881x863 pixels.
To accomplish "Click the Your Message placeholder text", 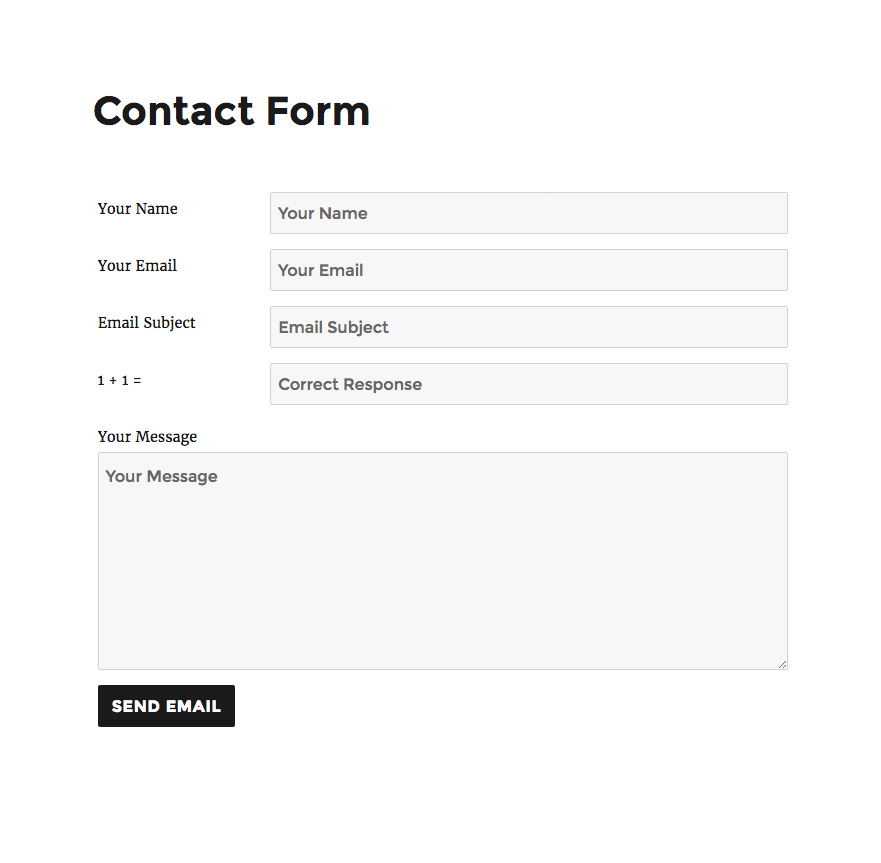I will click(161, 476).
